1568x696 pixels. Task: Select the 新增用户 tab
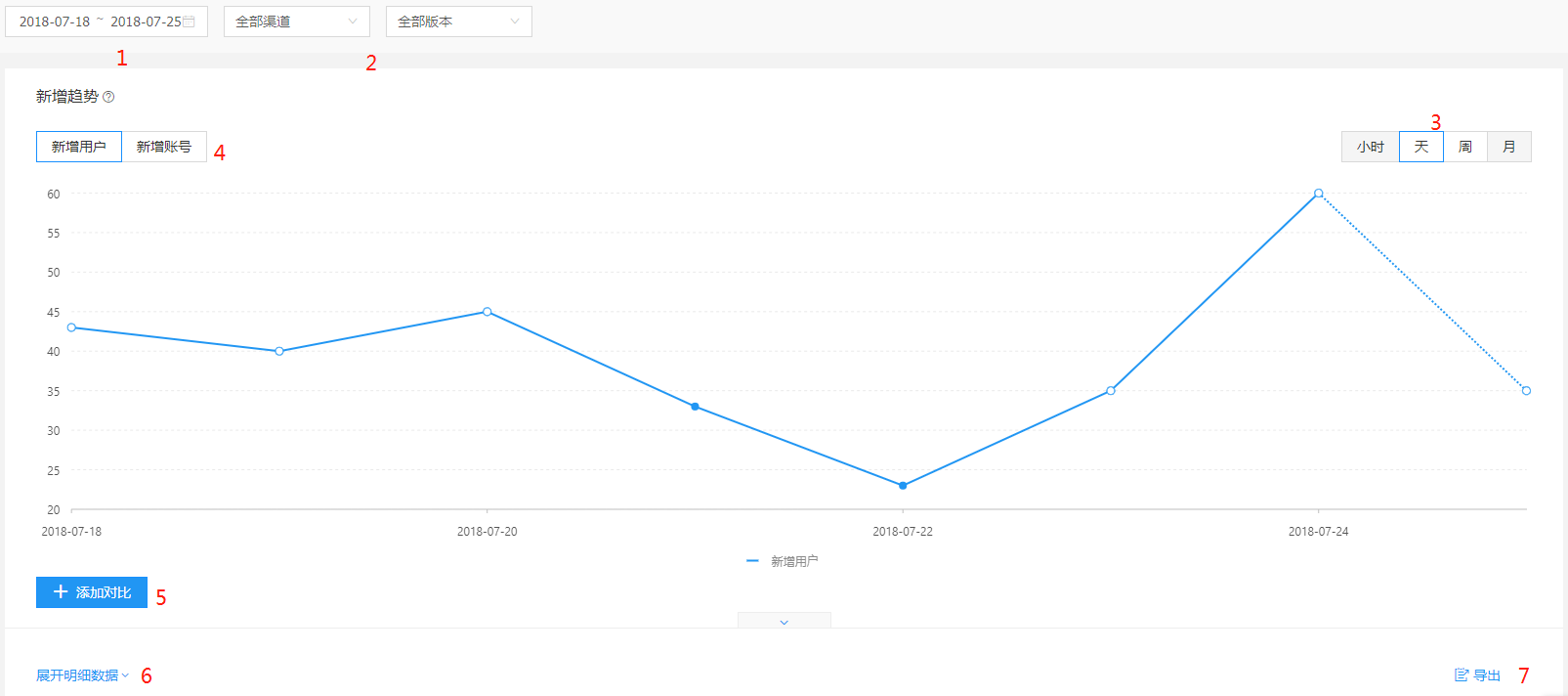pos(79,147)
